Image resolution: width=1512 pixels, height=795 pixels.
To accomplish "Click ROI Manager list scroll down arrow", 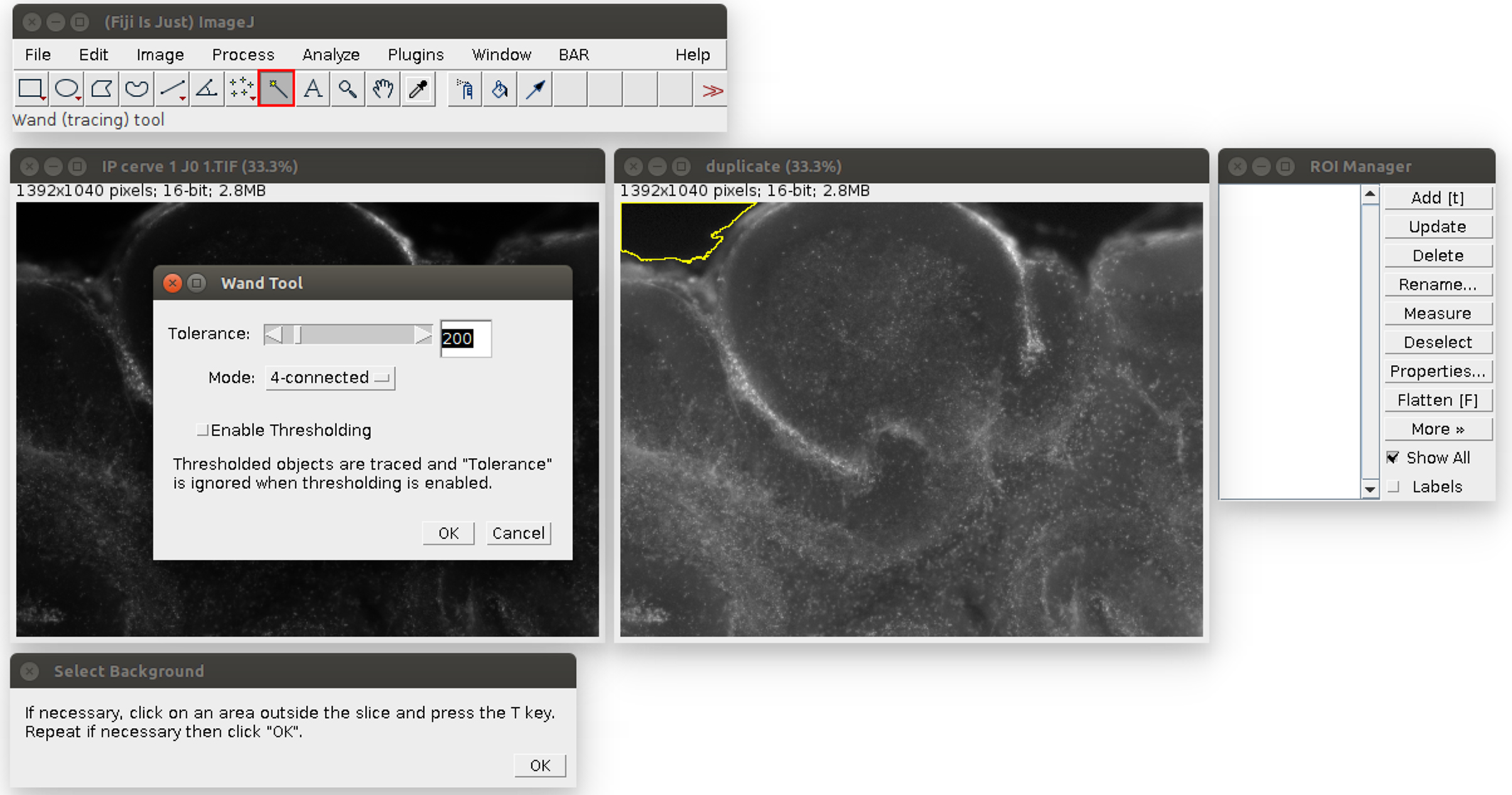I will click(x=1370, y=489).
